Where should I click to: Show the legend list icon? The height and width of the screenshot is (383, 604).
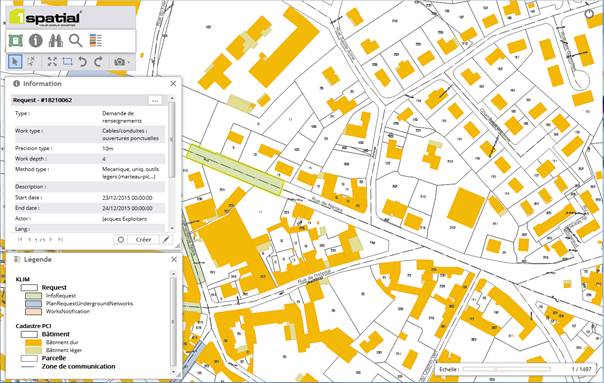[x=96, y=40]
